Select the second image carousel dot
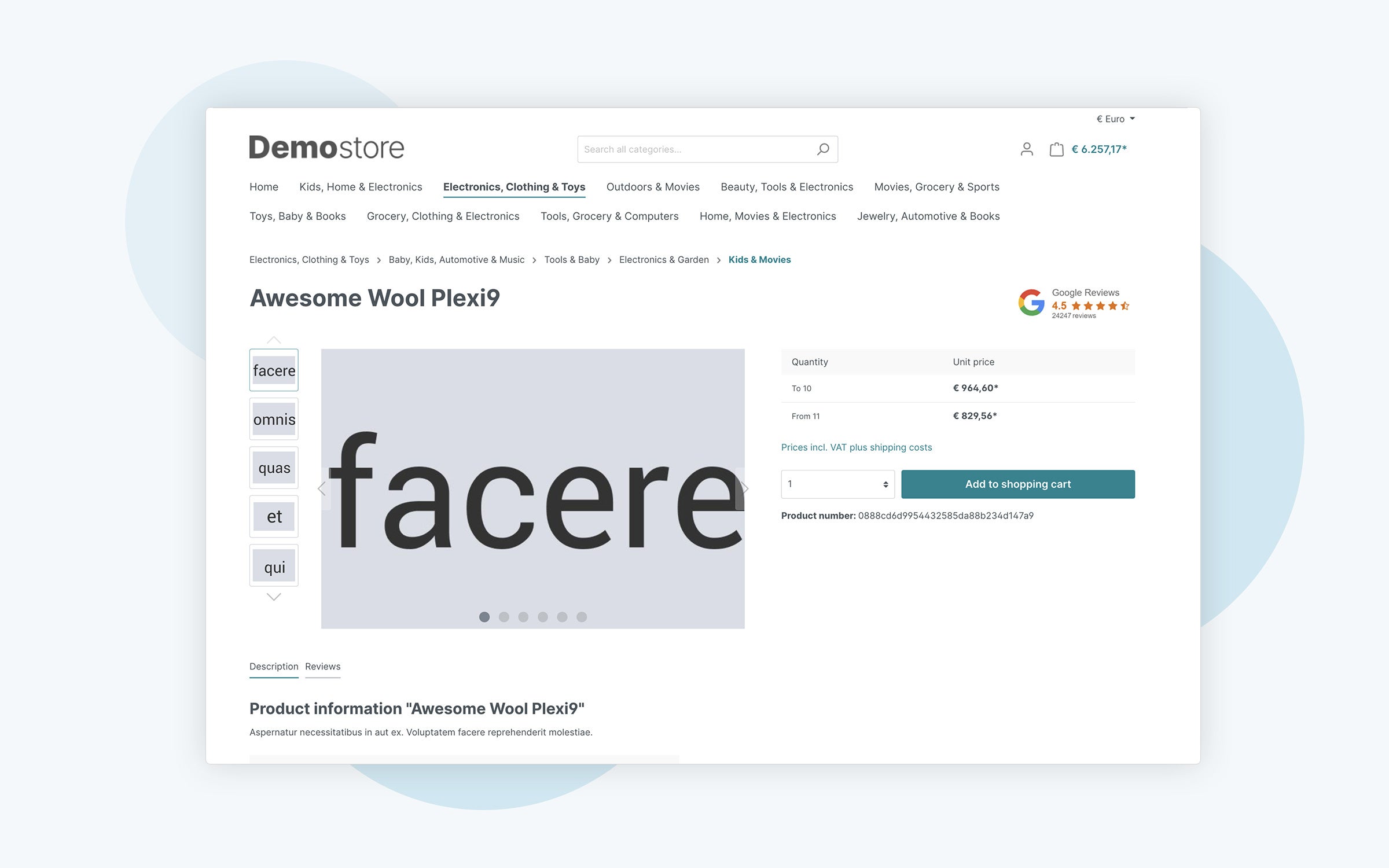The height and width of the screenshot is (868, 1389). point(503,616)
